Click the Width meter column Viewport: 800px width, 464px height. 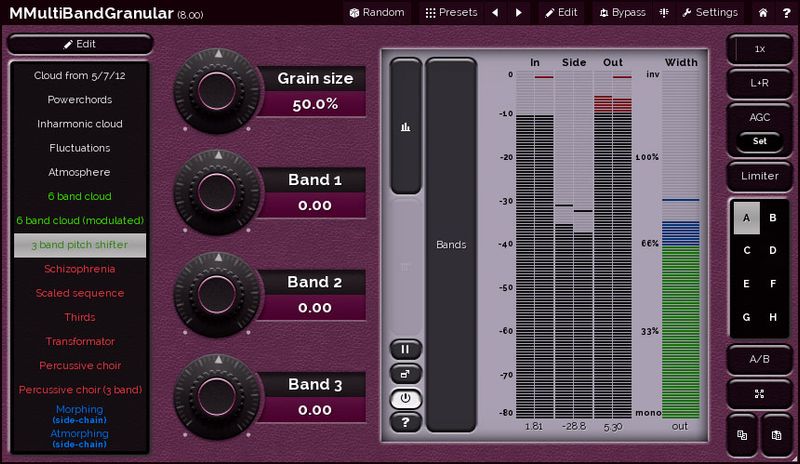coord(681,245)
